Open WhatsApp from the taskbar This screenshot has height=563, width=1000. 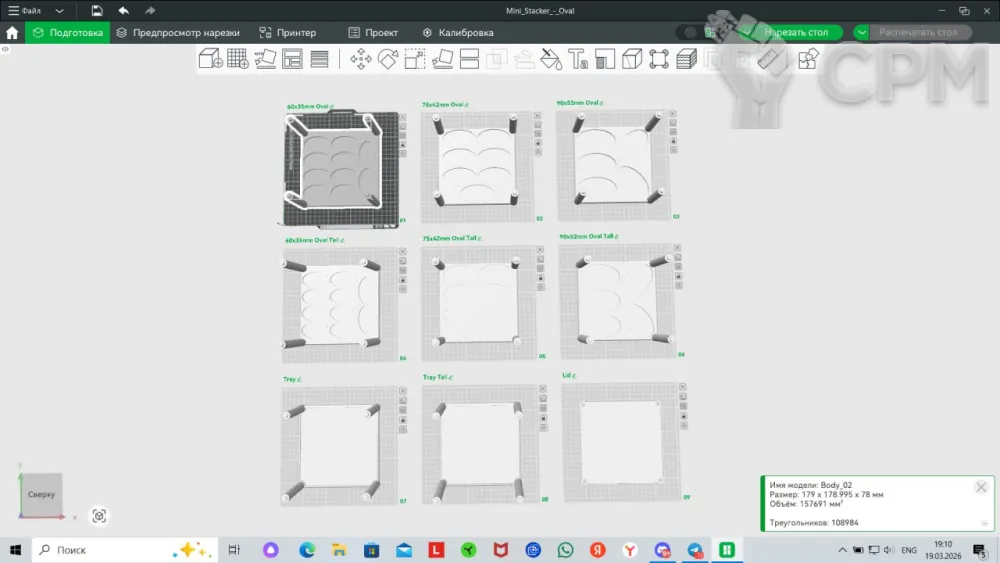point(565,550)
